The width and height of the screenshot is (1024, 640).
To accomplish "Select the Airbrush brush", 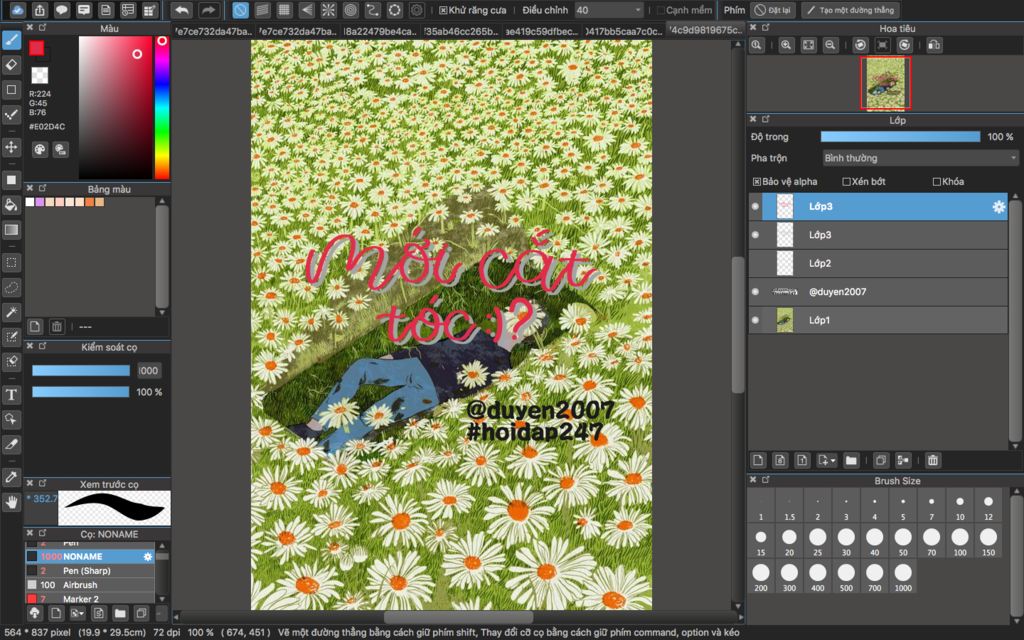I will tap(90, 585).
